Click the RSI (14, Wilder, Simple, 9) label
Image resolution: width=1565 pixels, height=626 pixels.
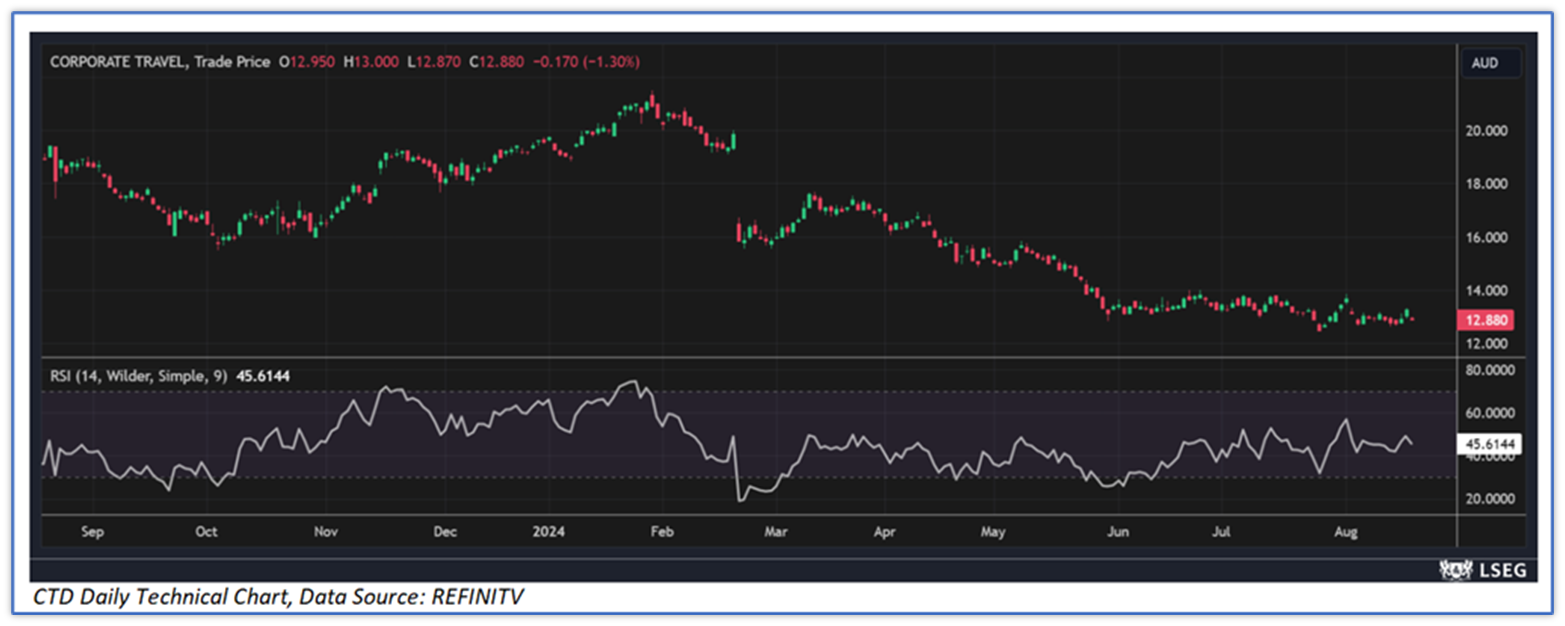coord(138,376)
